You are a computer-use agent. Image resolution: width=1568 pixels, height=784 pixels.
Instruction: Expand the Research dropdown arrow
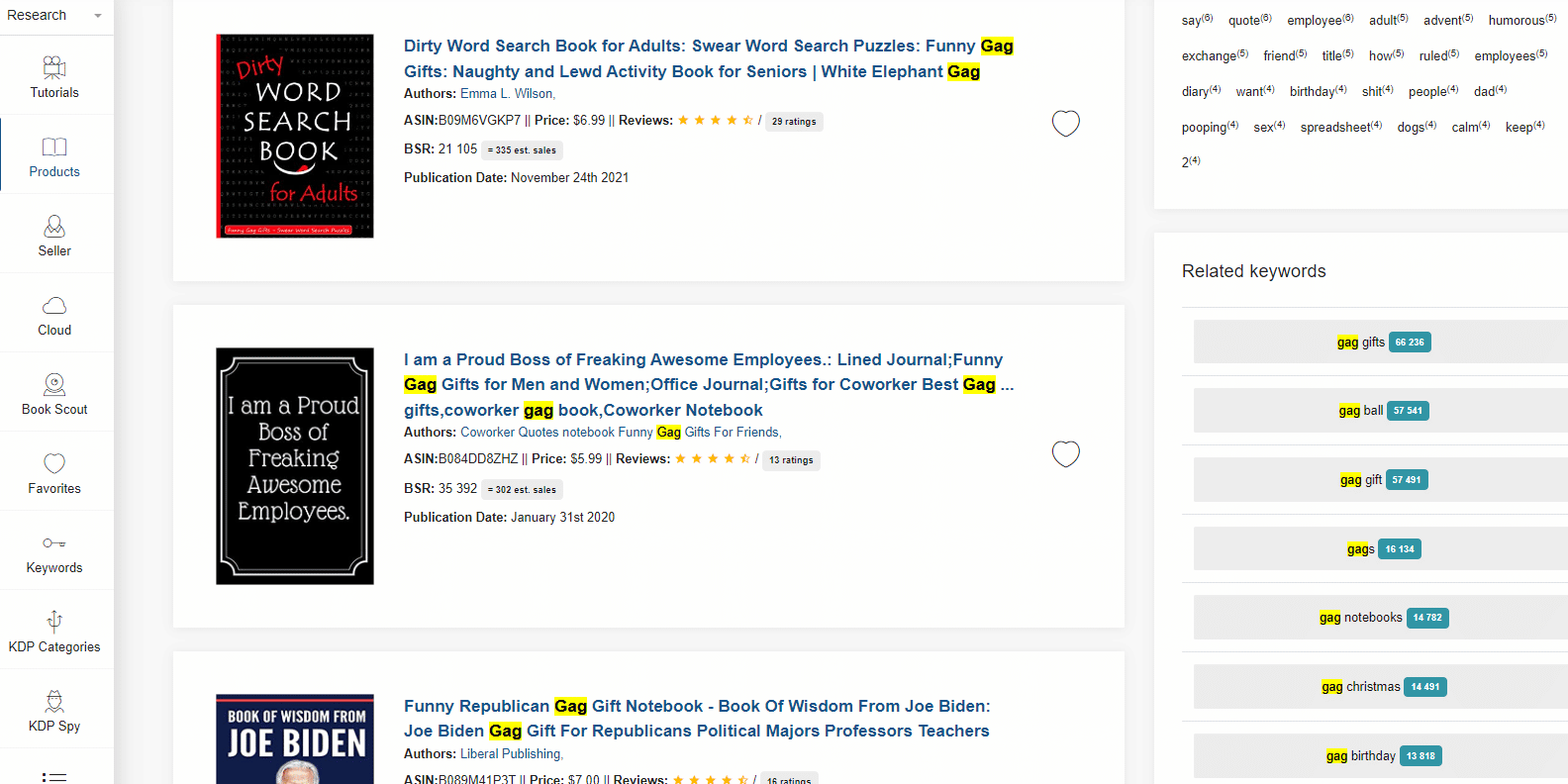(x=98, y=16)
